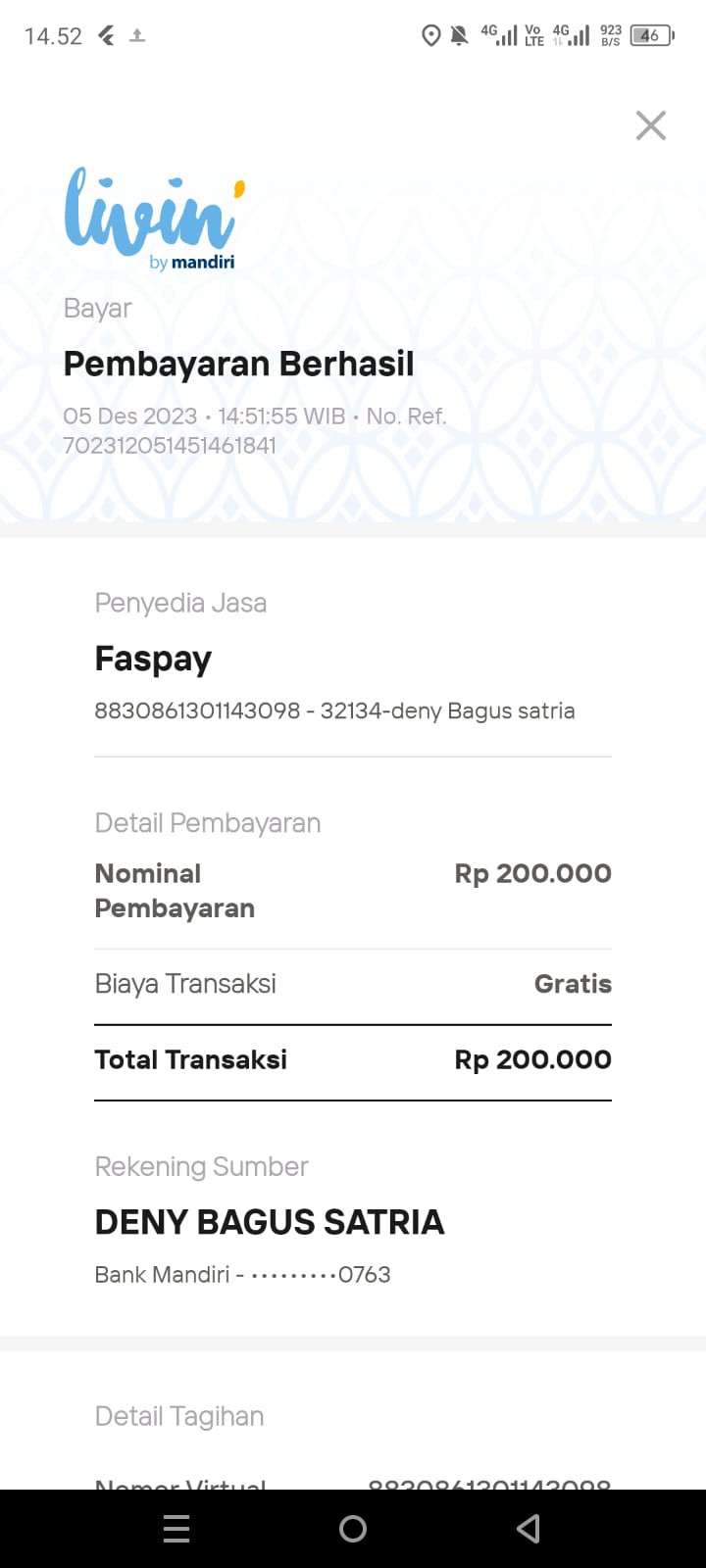Tap the location icon in status bar
The height and width of the screenshot is (1568, 706).
pyautogui.click(x=430, y=36)
